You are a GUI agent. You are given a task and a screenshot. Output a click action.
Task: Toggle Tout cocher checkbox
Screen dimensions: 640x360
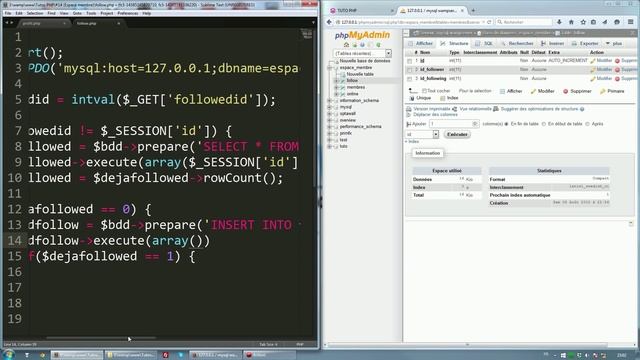[x=424, y=91]
